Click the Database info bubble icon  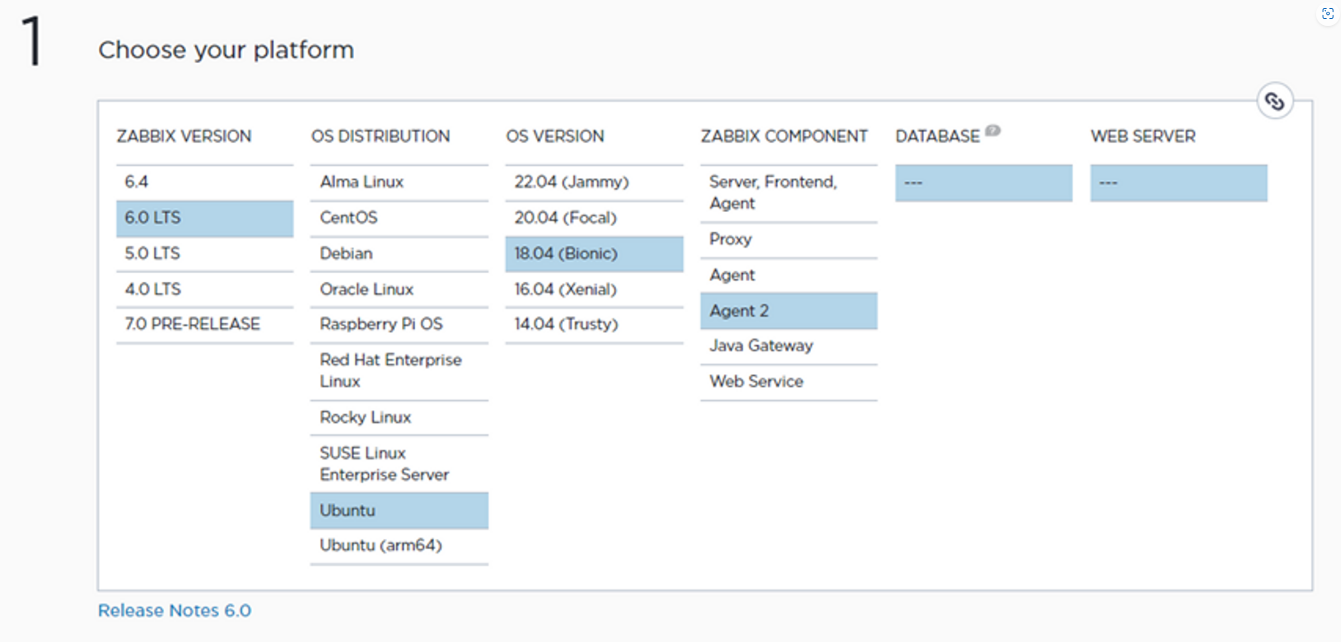tap(992, 130)
